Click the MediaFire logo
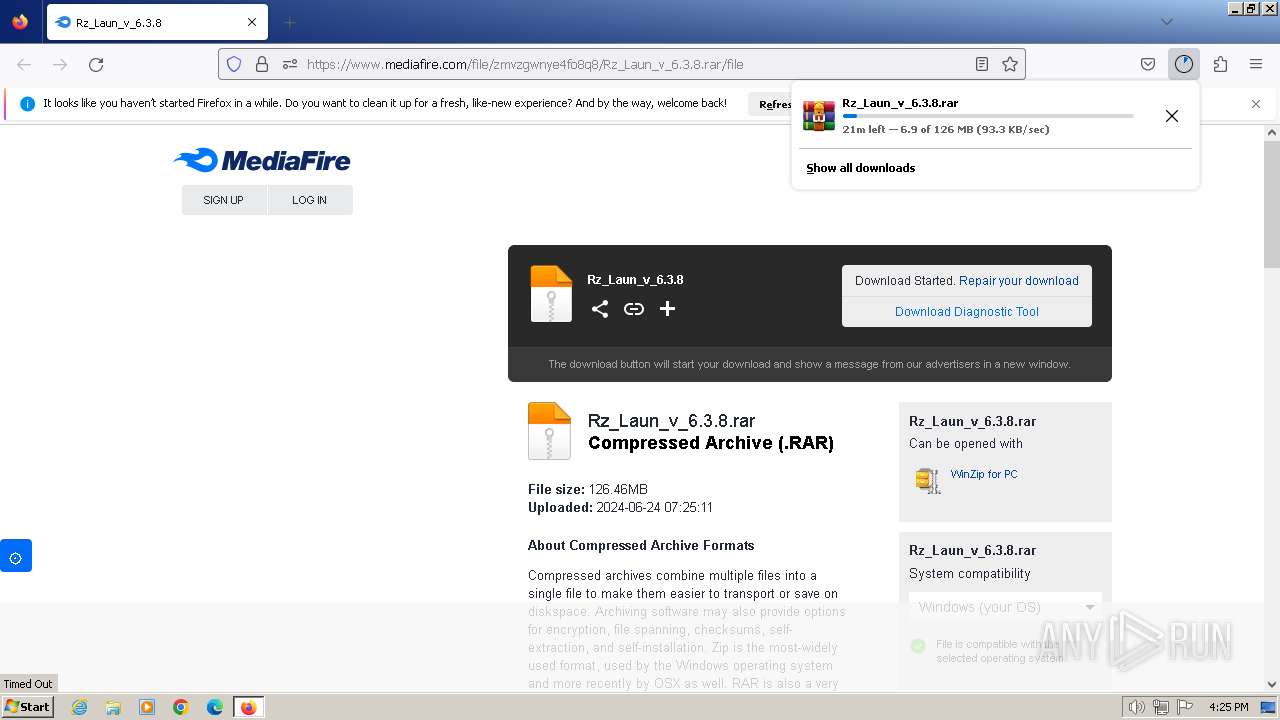 coord(262,160)
